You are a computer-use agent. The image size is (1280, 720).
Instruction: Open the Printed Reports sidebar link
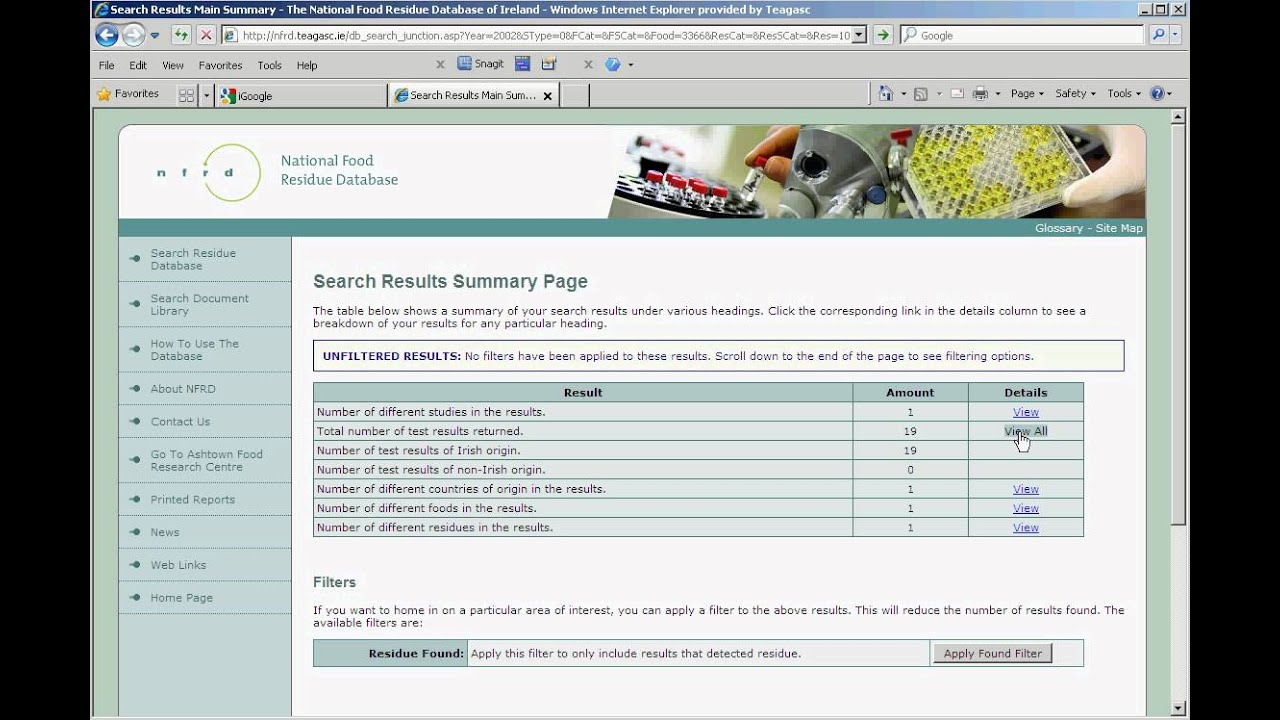(192, 500)
